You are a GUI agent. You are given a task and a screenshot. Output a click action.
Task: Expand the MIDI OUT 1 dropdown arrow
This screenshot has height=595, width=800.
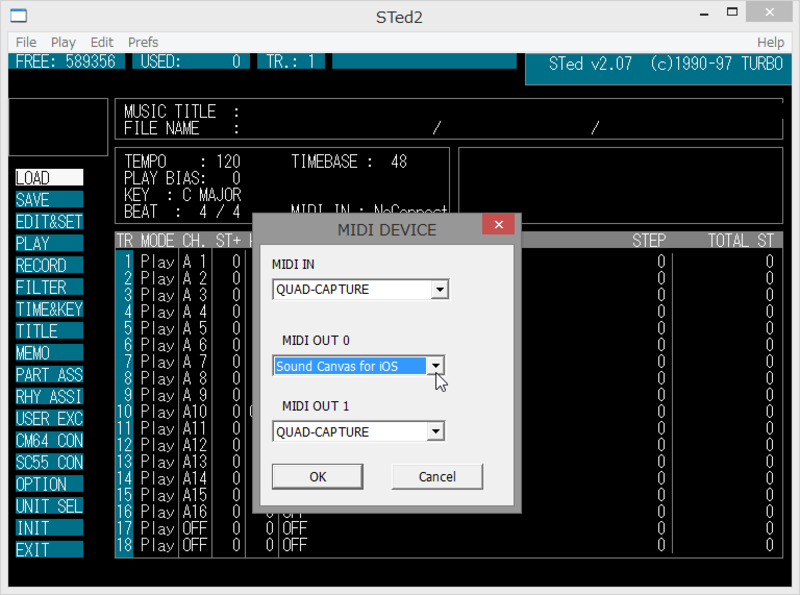click(x=435, y=432)
